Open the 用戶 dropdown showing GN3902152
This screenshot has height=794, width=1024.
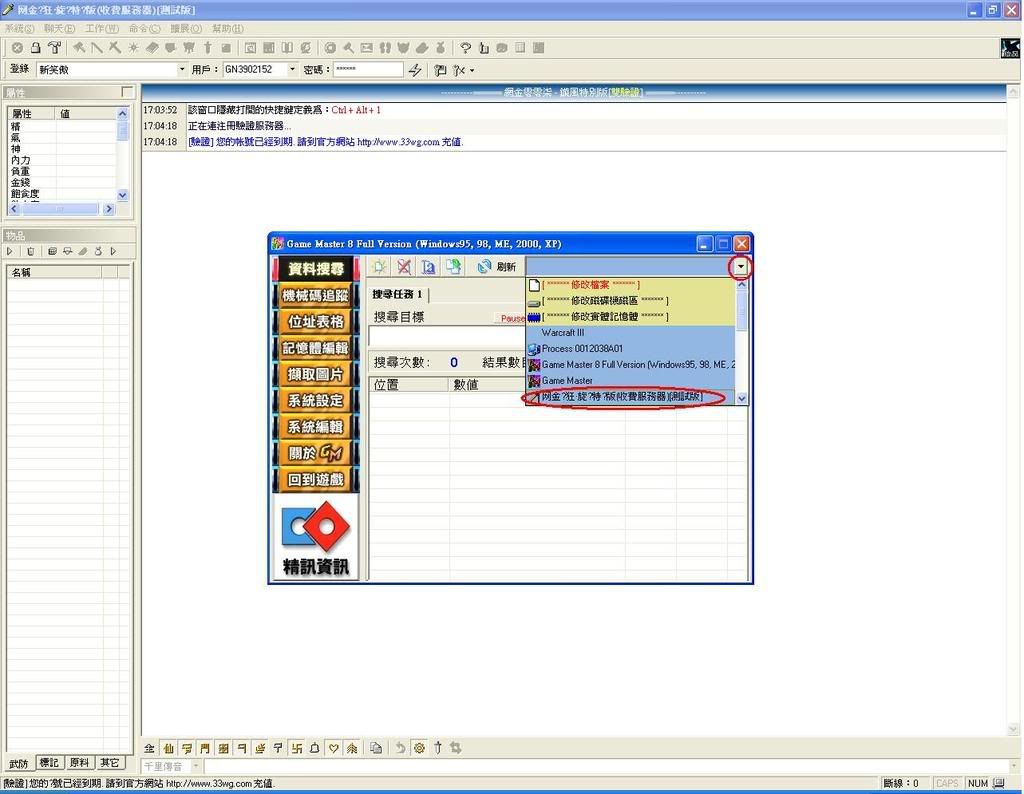click(292, 70)
